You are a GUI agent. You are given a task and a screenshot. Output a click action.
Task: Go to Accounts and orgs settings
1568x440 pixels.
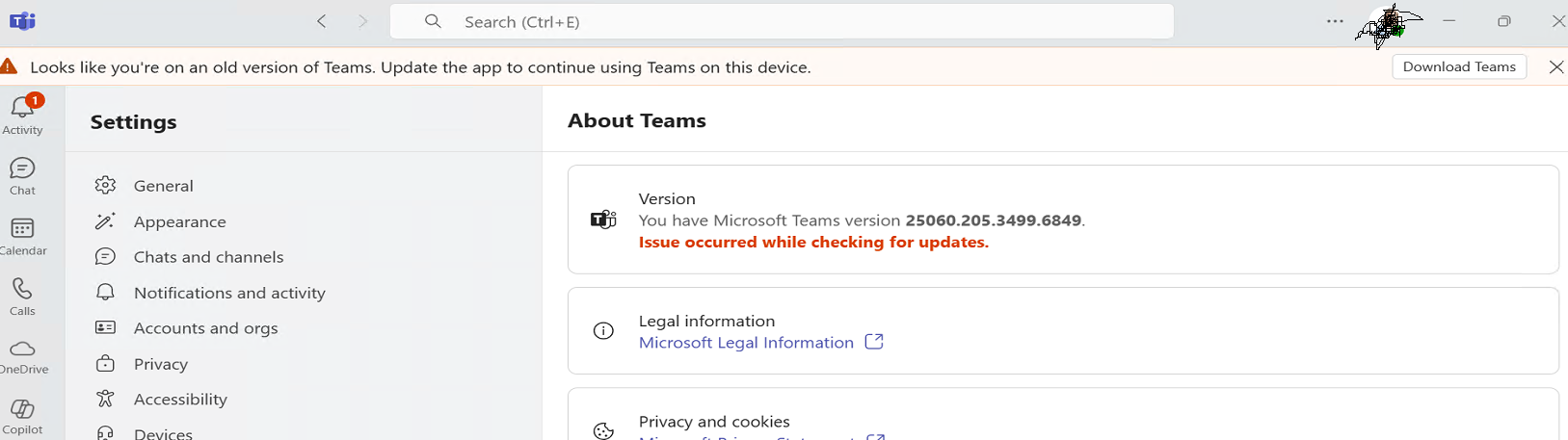pyautogui.click(x=205, y=328)
